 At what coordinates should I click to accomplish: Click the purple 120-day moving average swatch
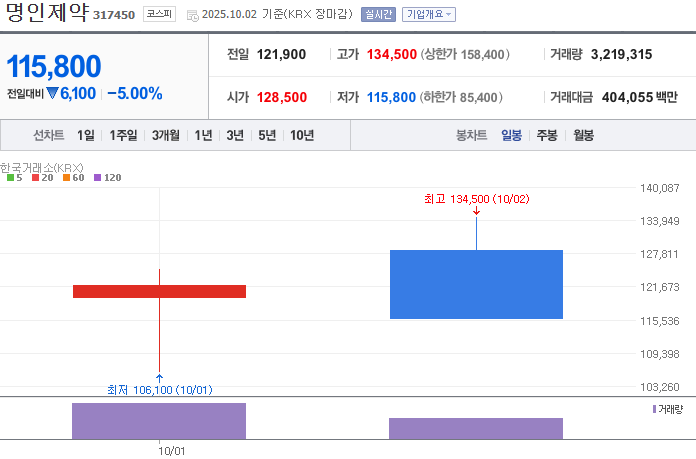[x=98, y=178]
